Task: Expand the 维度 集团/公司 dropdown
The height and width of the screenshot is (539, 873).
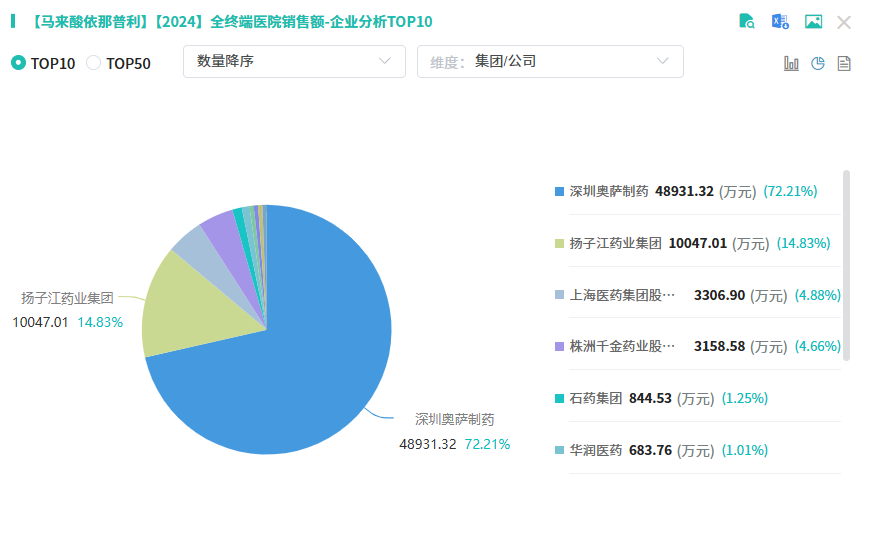Action: 550,61
